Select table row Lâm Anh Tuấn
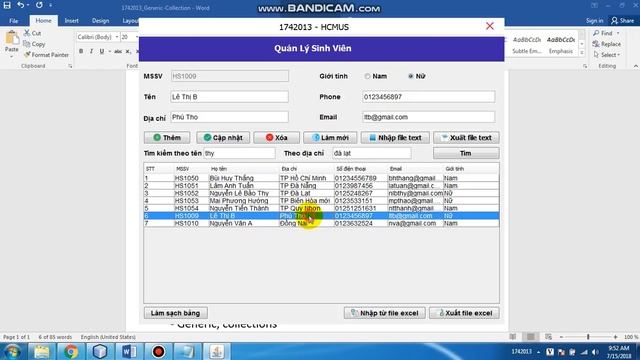The height and width of the screenshot is (360, 640). pyautogui.click(x=321, y=186)
